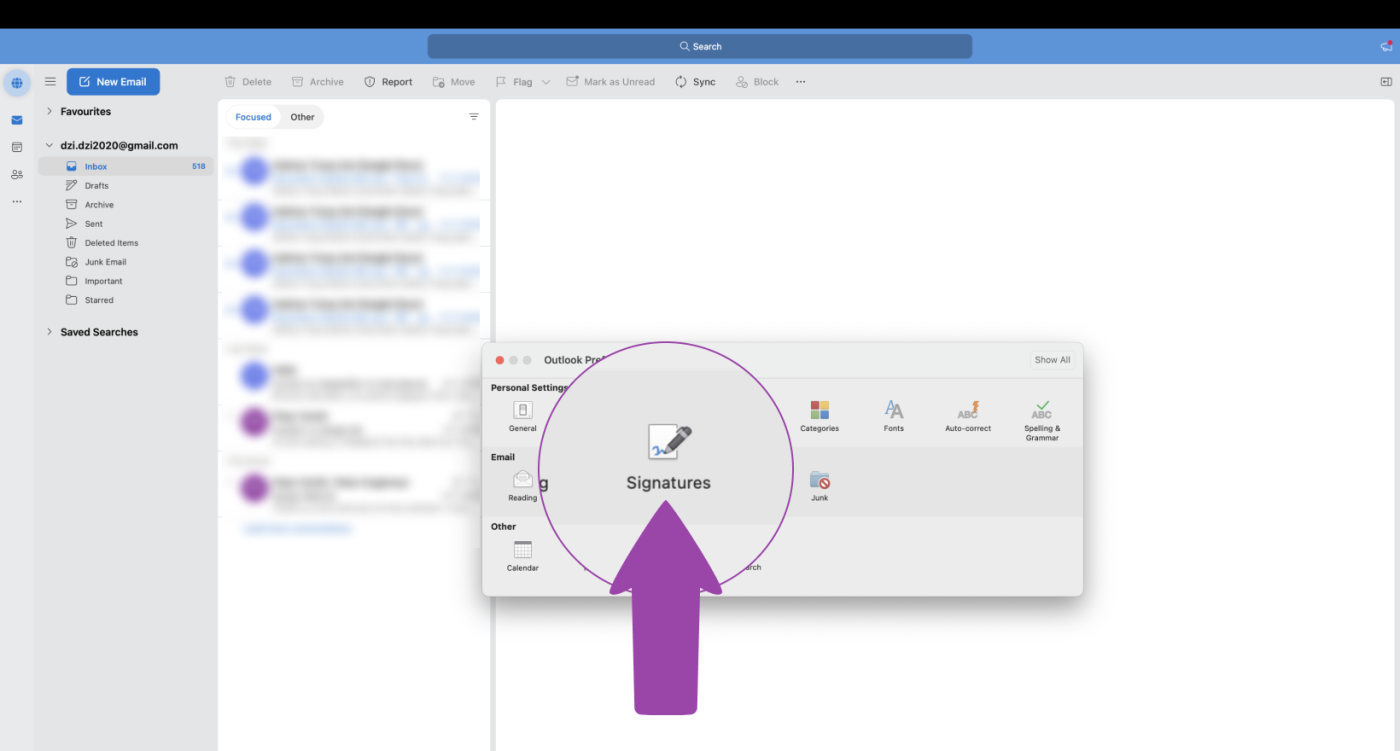Expand the Saved Searches section
This screenshot has height=751, width=1400.
tap(49, 331)
